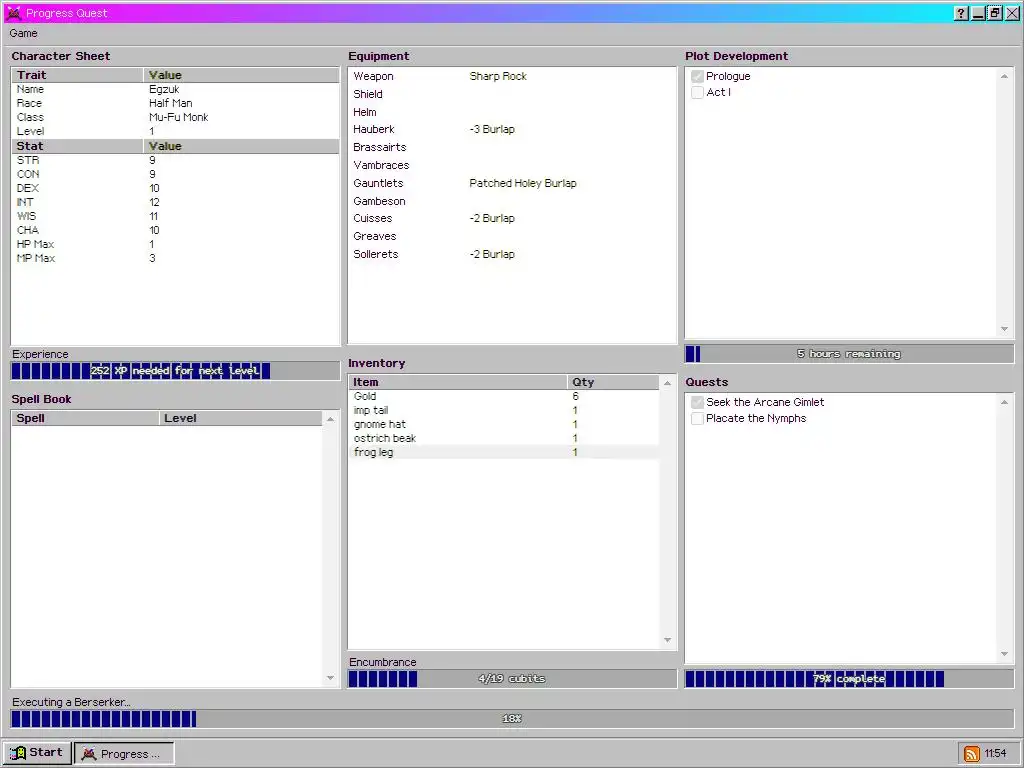This screenshot has height=768, width=1024.
Task: Click the 5 hours remaining bar
Action: click(x=849, y=354)
